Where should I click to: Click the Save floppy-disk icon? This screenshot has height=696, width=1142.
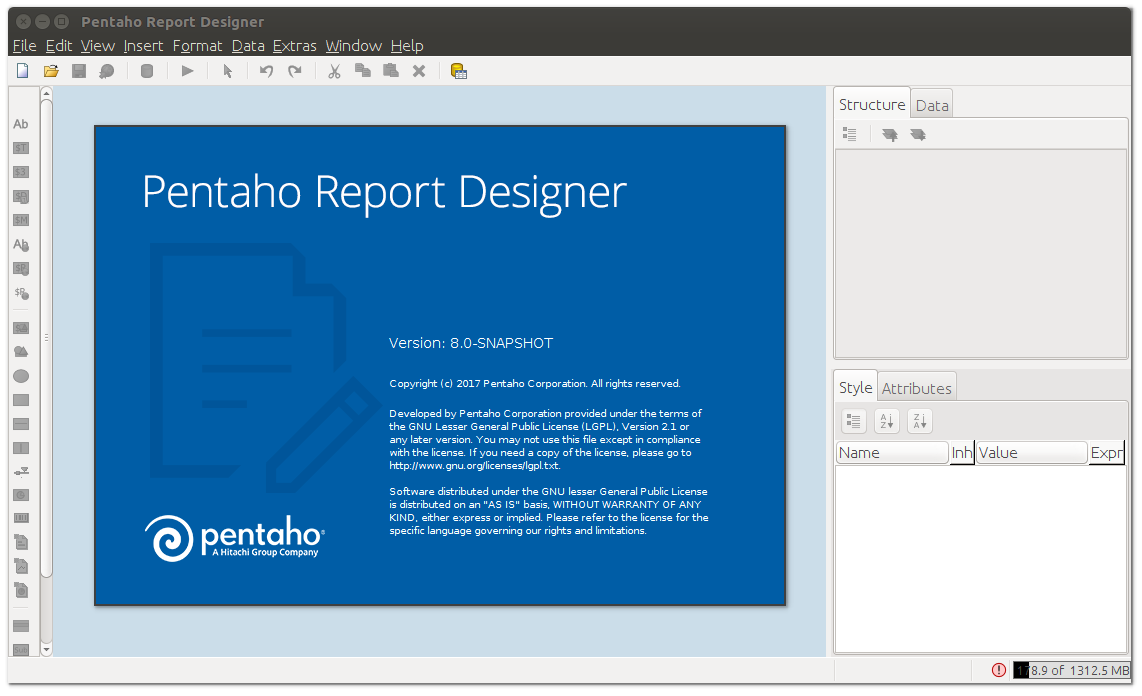(x=79, y=71)
